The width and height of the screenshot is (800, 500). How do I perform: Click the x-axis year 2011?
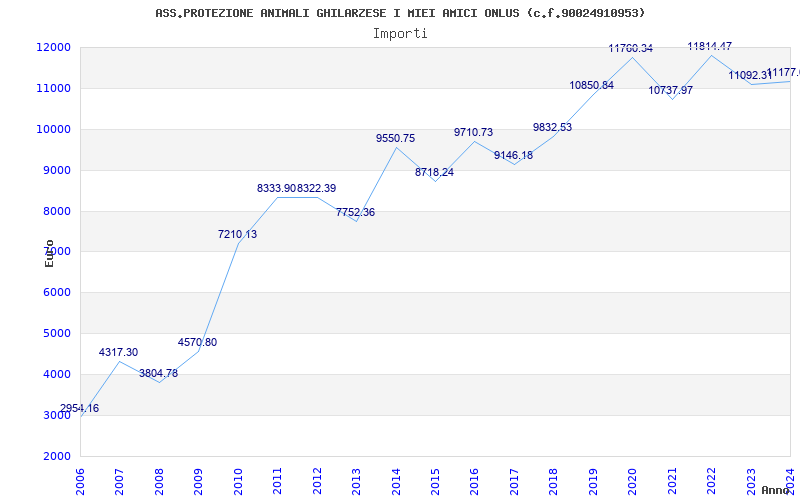coord(277,481)
